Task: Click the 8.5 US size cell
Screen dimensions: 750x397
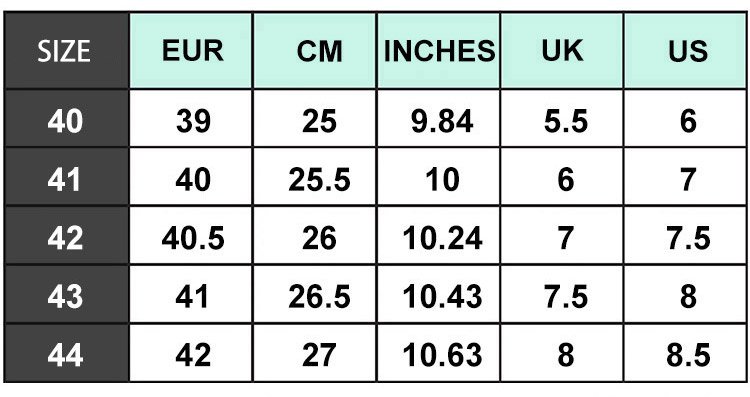Action: coord(686,353)
